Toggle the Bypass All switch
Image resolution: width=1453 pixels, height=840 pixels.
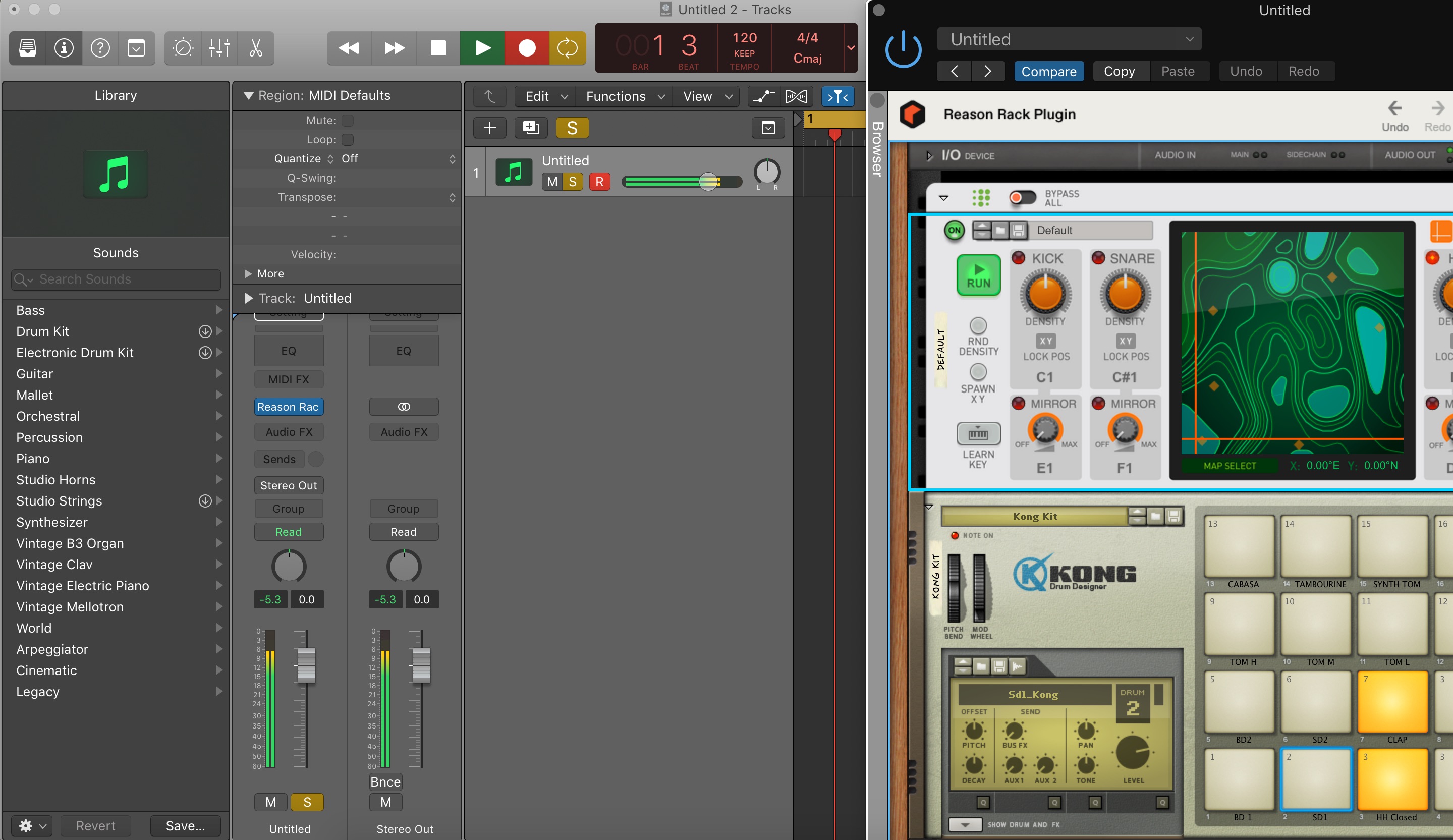1023,198
